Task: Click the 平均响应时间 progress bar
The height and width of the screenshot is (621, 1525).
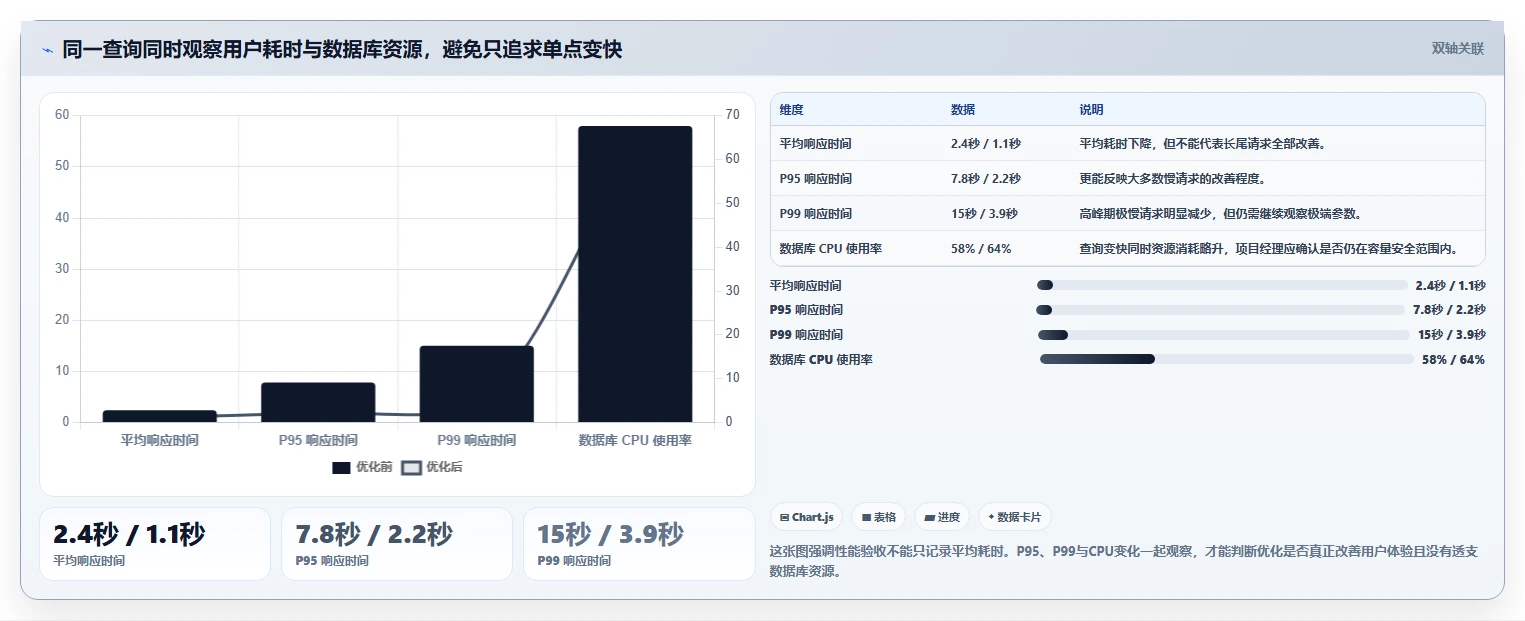Action: click(x=1222, y=285)
